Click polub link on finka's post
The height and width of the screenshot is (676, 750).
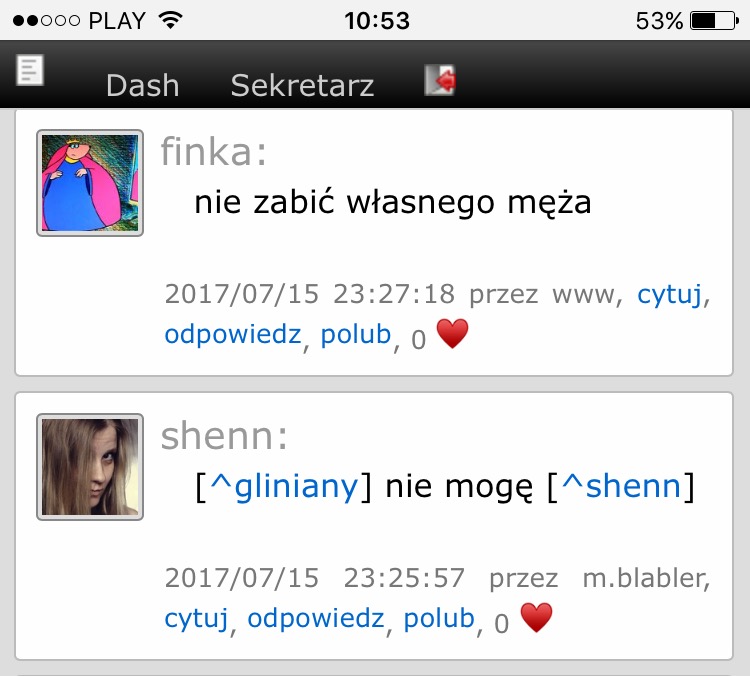coord(356,334)
